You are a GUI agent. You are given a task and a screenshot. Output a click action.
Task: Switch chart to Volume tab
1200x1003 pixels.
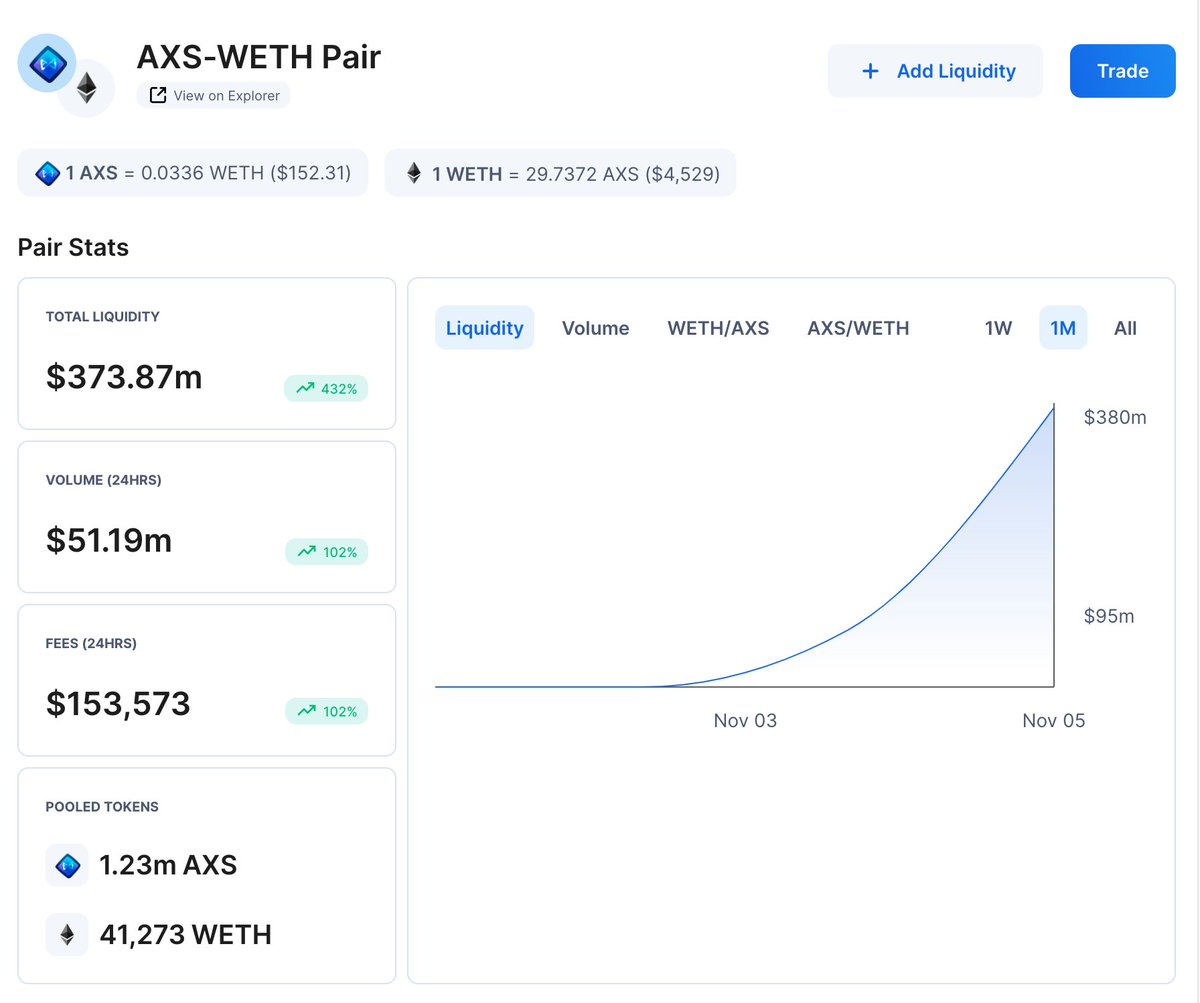[596, 328]
